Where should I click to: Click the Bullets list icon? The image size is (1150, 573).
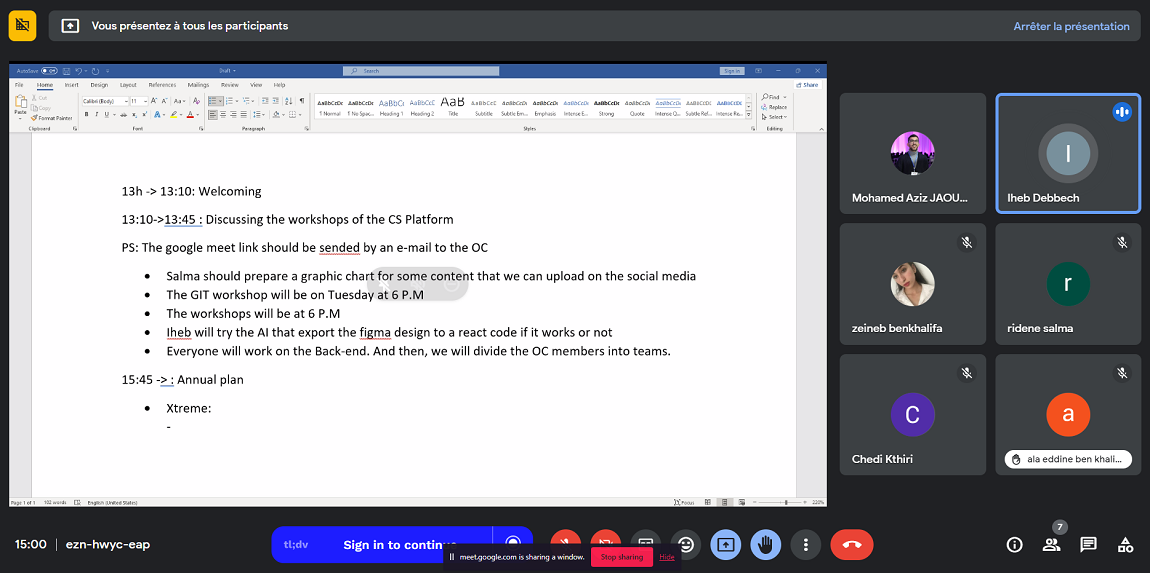pos(213,101)
